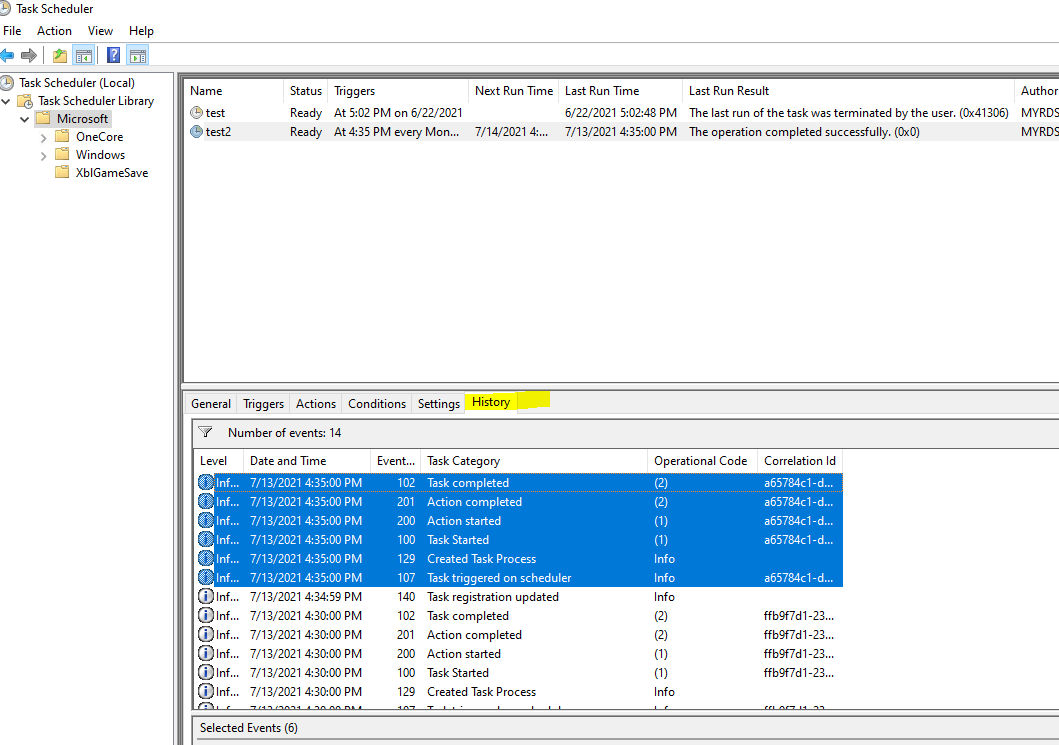
Task: Open the Action menu
Action: point(54,31)
